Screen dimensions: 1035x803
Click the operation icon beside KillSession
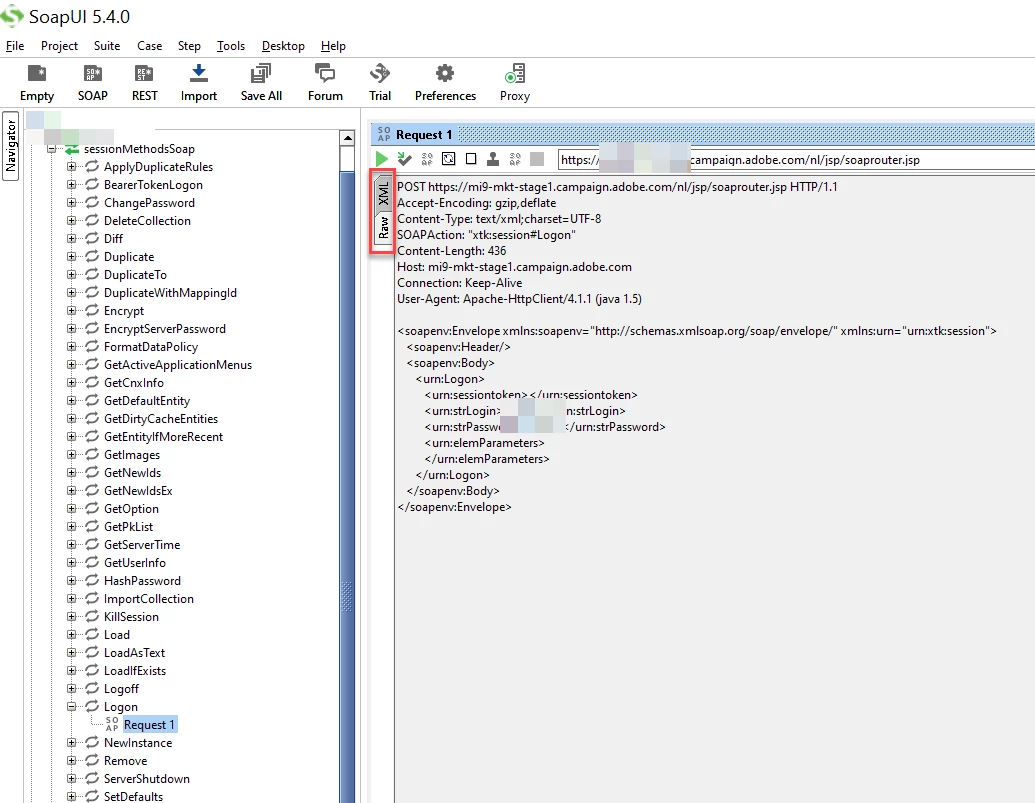click(92, 616)
